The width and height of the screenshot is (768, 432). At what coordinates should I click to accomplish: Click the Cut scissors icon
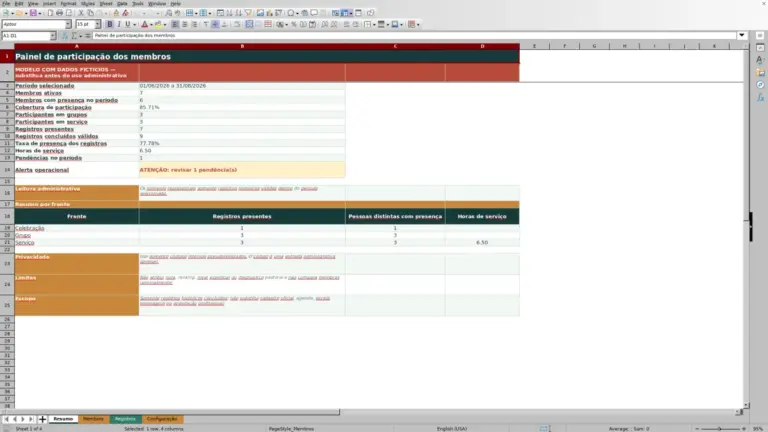pyautogui.click(x=81, y=13)
